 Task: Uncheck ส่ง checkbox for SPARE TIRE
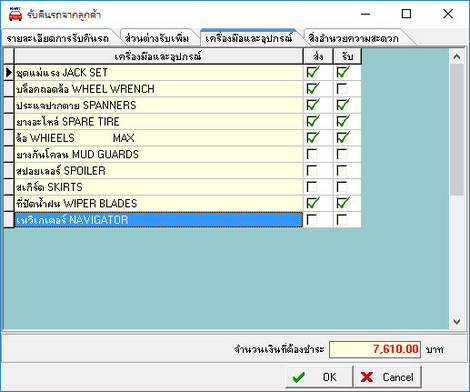312,121
